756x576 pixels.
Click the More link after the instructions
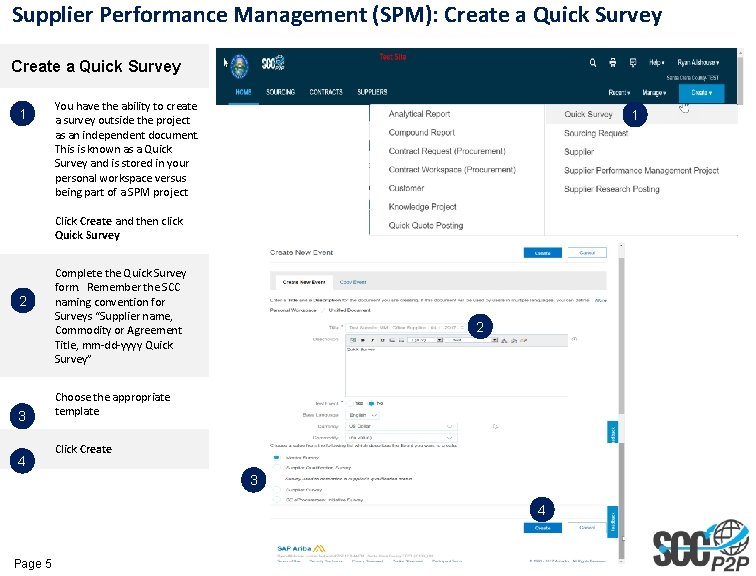click(x=600, y=300)
